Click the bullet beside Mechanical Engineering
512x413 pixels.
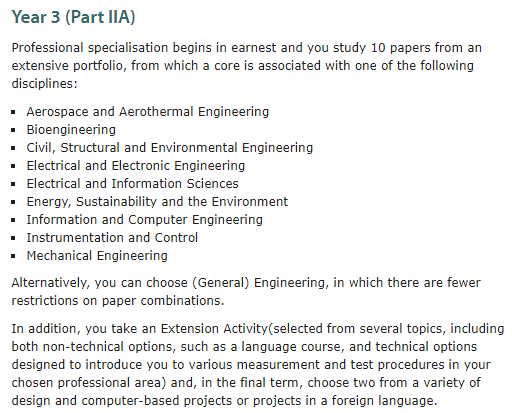pos(13,256)
